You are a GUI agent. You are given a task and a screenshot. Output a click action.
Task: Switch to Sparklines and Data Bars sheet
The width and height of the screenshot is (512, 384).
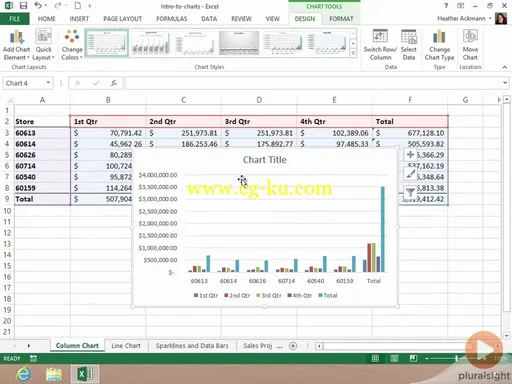pyautogui.click(x=192, y=346)
